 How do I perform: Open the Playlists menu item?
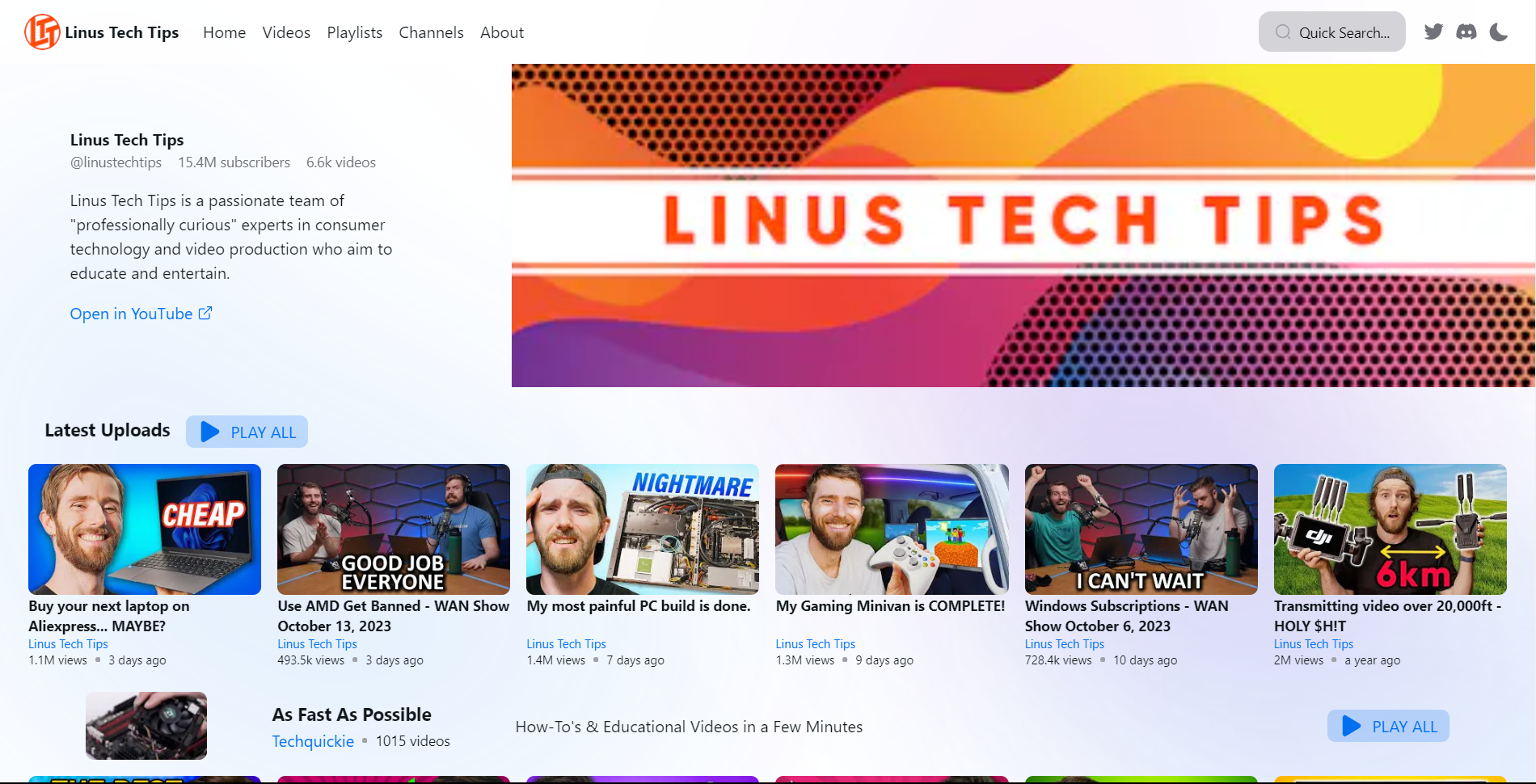pyautogui.click(x=355, y=32)
